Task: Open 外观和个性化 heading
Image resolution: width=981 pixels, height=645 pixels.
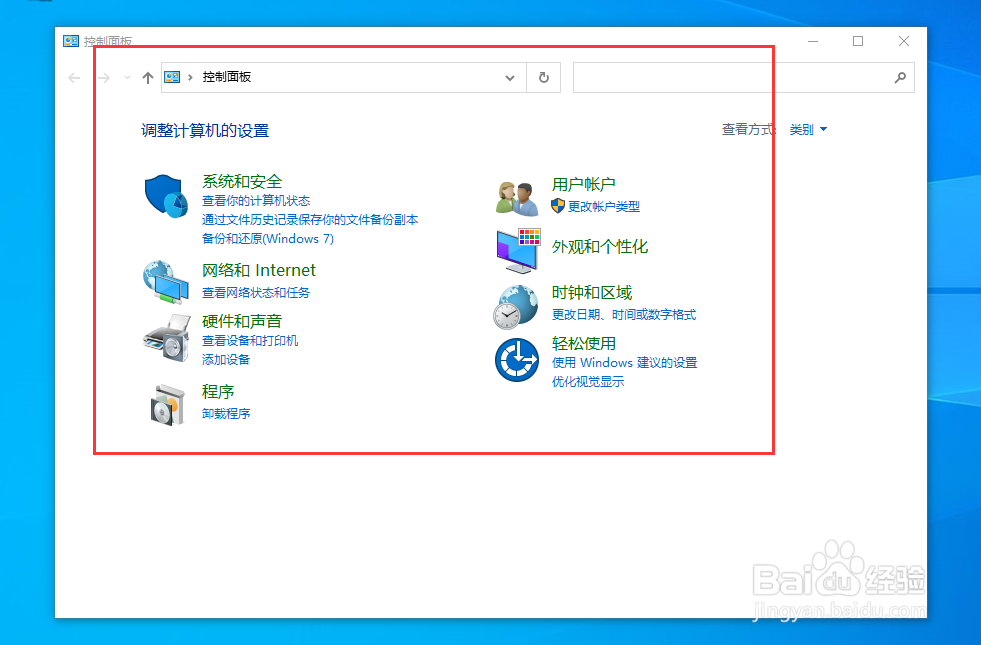Action: (x=599, y=246)
